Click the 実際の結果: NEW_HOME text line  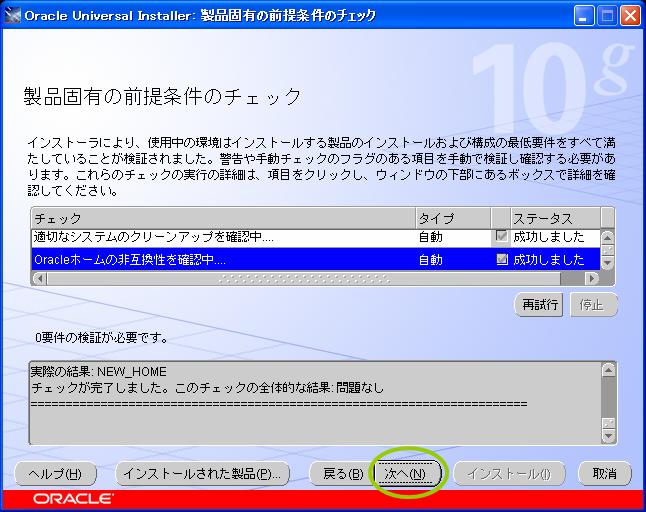(x=98, y=372)
